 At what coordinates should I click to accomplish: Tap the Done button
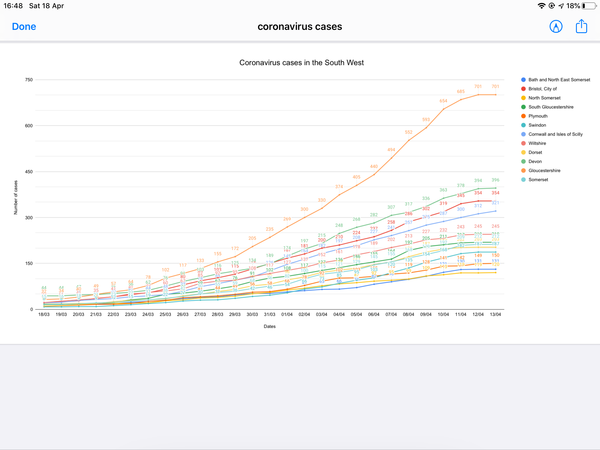(24, 26)
